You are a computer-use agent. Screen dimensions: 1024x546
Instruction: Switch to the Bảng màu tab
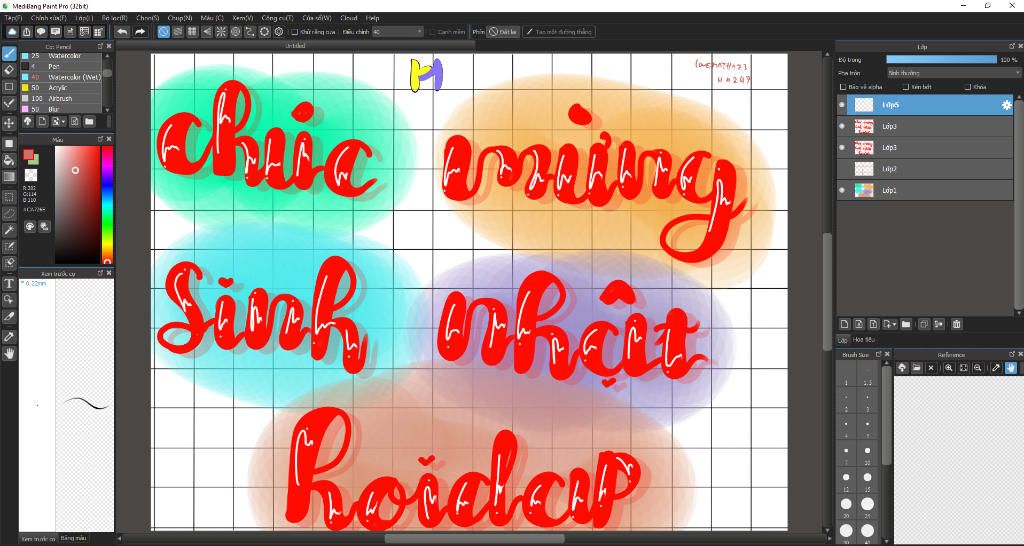coord(72,538)
